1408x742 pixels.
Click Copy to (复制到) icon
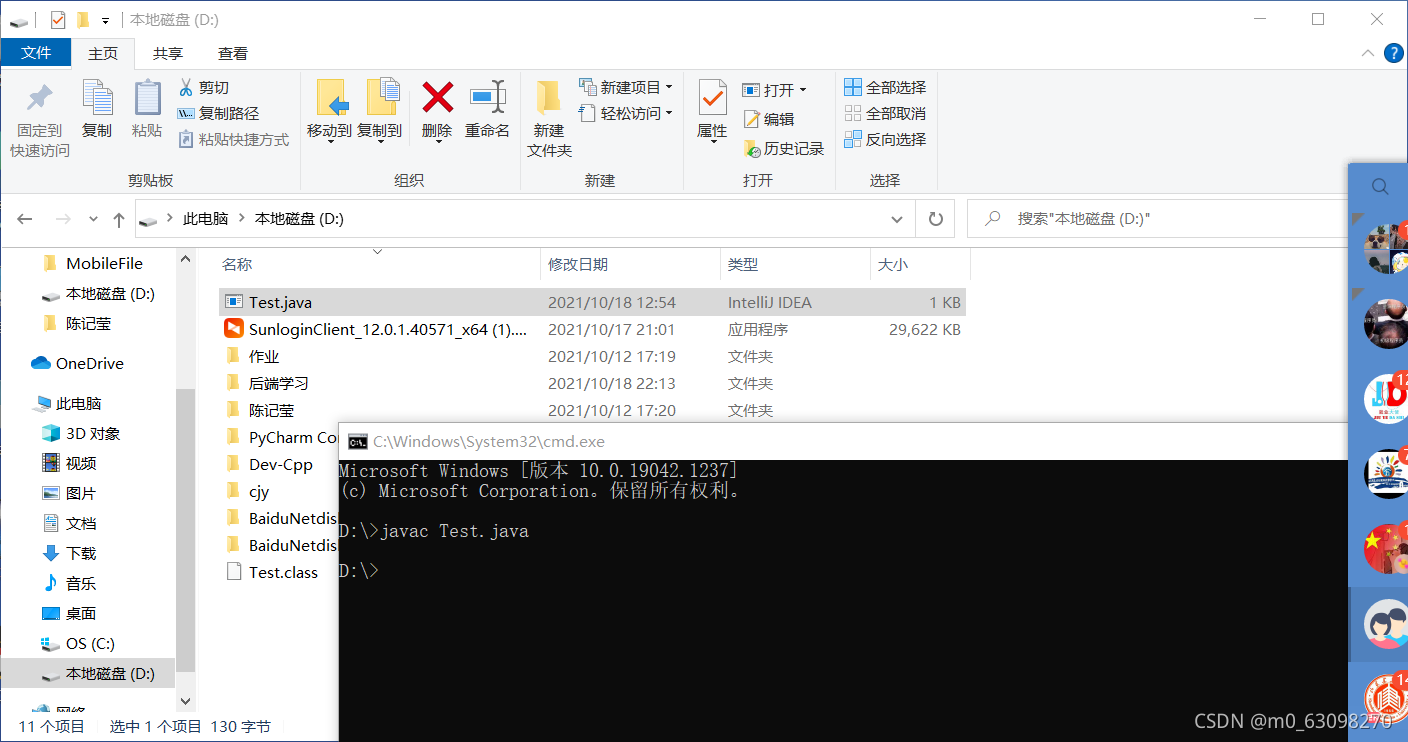pyautogui.click(x=382, y=98)
